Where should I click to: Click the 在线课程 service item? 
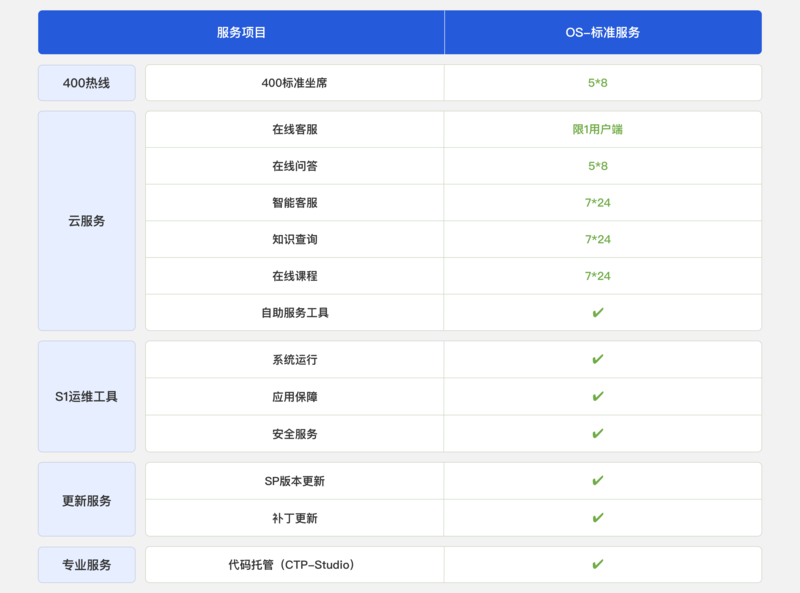coord(294,276)
